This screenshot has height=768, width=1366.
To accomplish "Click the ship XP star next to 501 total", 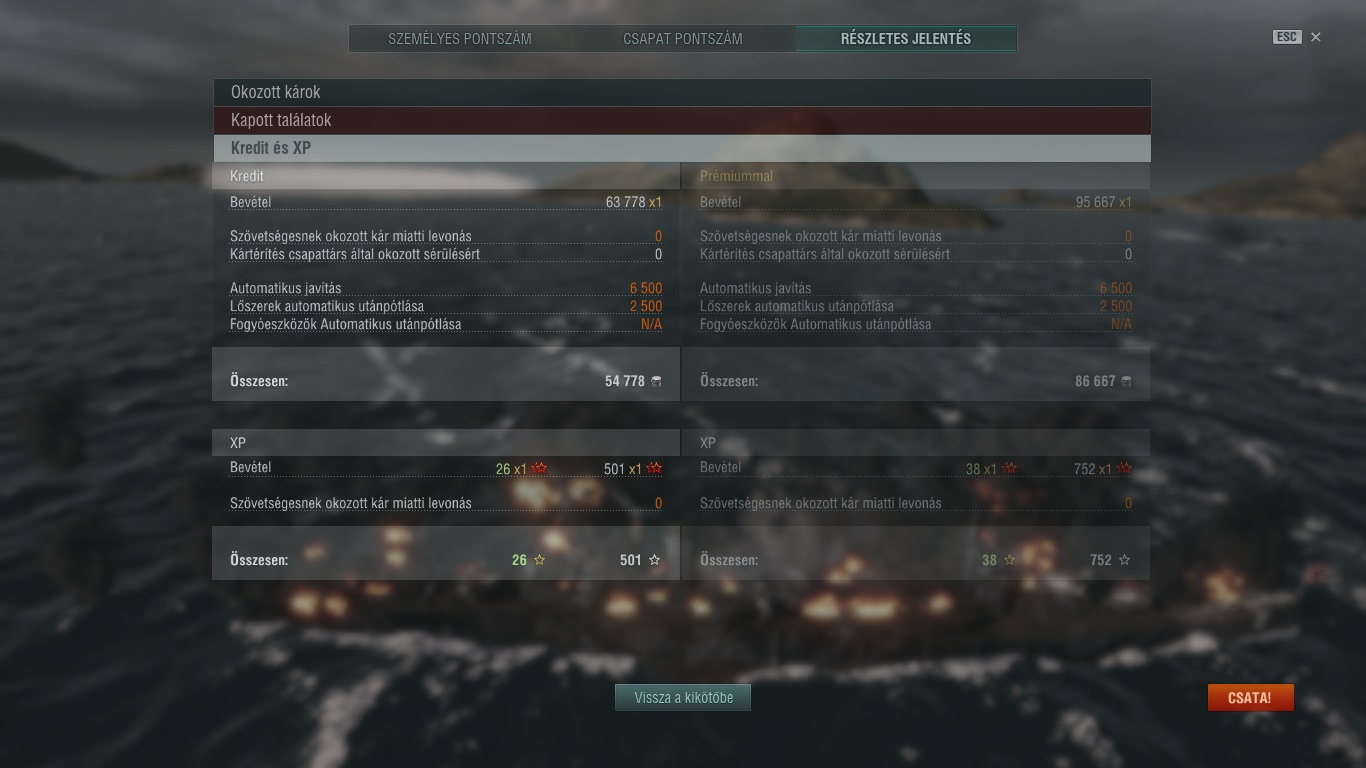I will (655, 560).
